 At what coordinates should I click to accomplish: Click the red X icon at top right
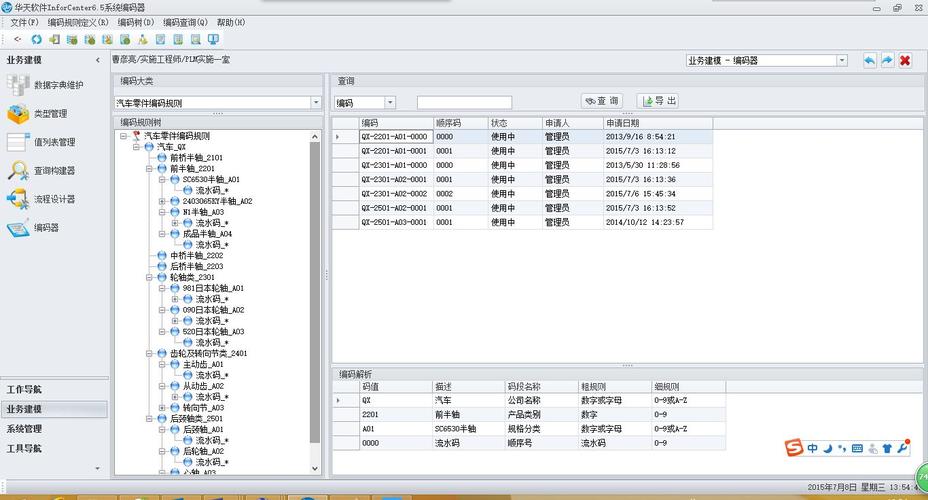(x=905, y=60)
